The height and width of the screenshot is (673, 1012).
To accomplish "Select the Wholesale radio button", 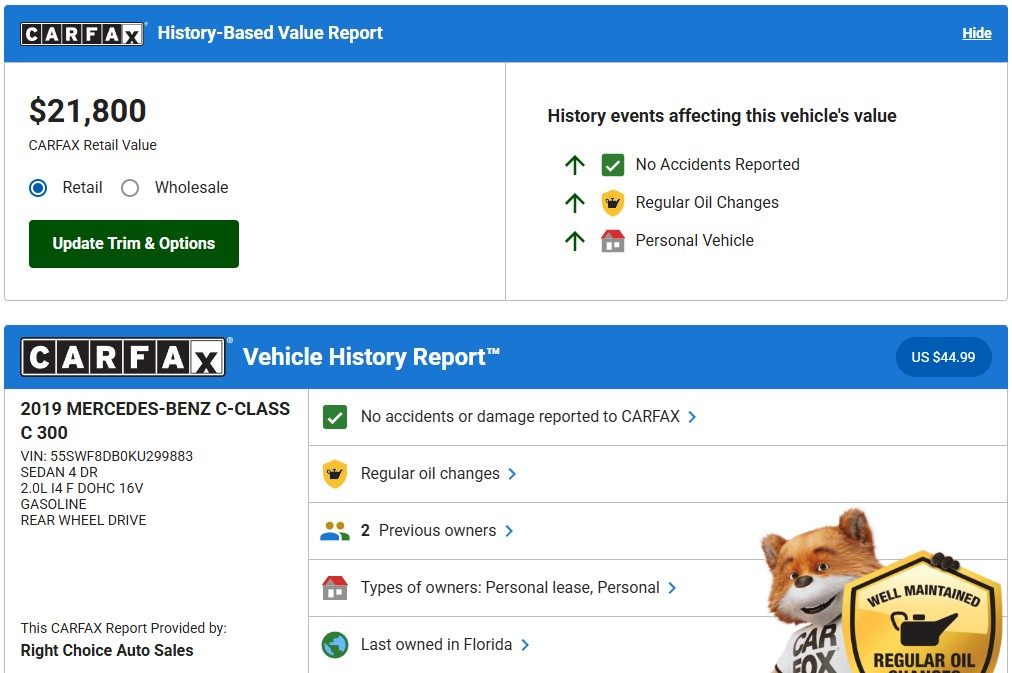I will (x=130, y=188).
